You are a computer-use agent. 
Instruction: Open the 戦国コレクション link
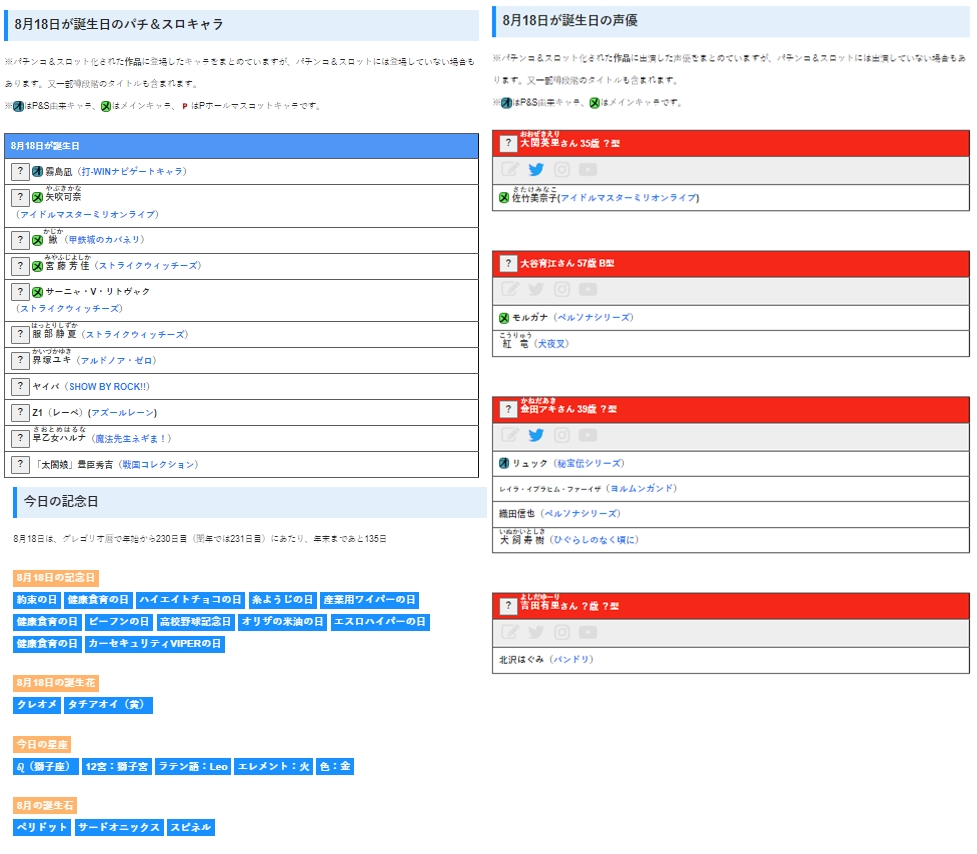click(x=158, y=465)
